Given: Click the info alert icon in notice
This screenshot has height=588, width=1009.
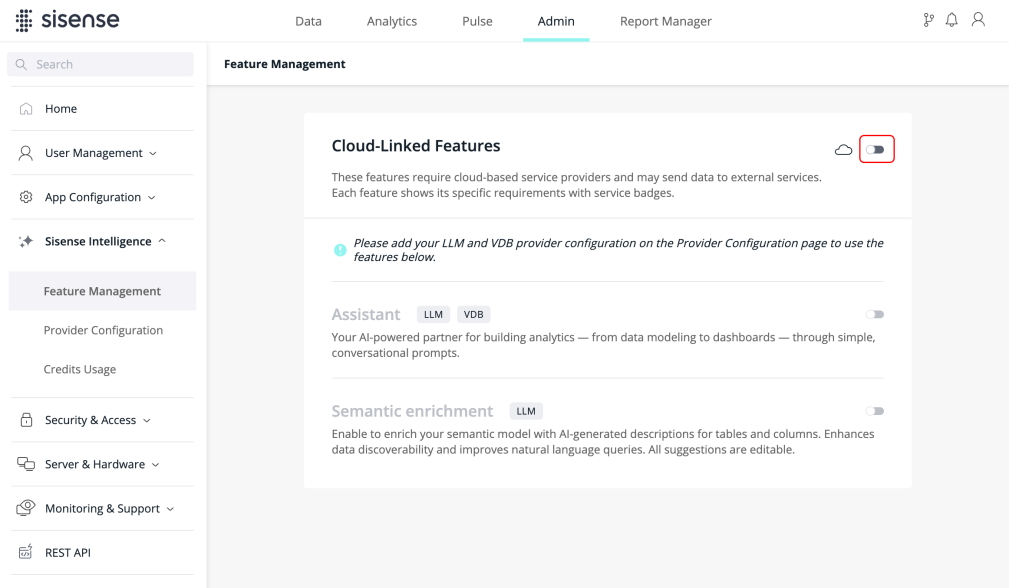Looking at the screenshot, I should point(340,250).
